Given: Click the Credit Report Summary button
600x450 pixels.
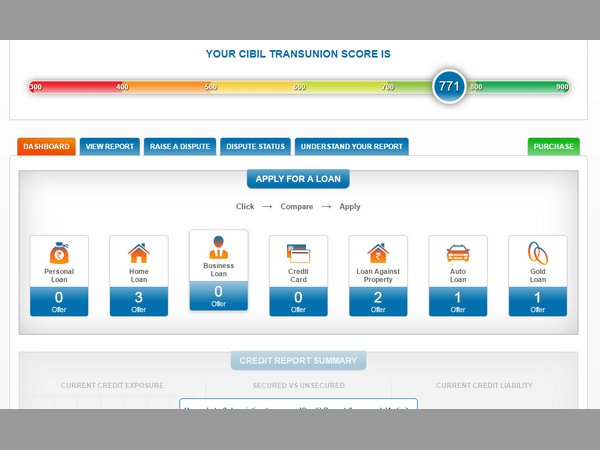Looking at the screenshot, I should point(298,360).
